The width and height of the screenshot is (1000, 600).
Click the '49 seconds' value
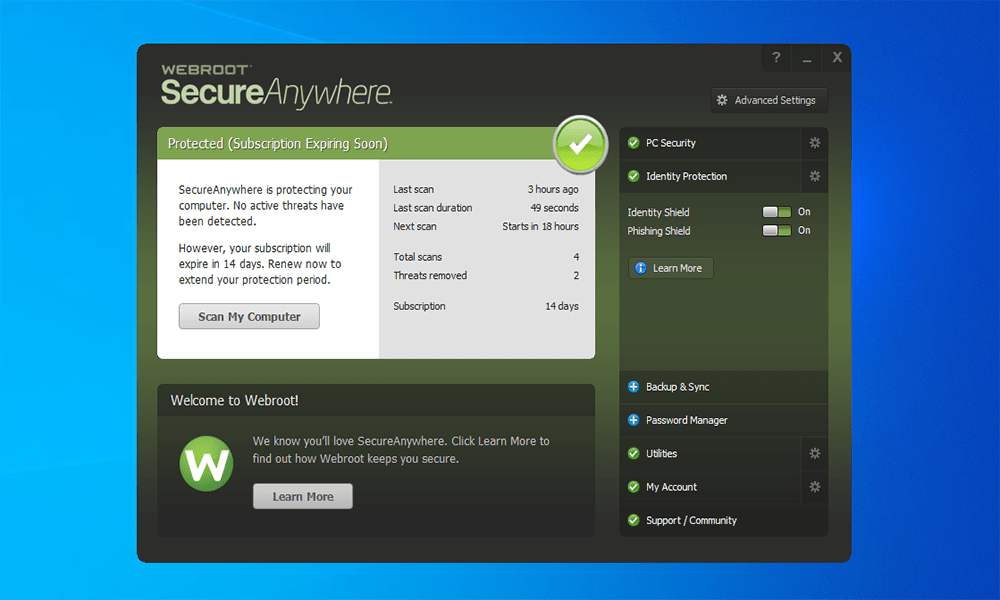555,208
